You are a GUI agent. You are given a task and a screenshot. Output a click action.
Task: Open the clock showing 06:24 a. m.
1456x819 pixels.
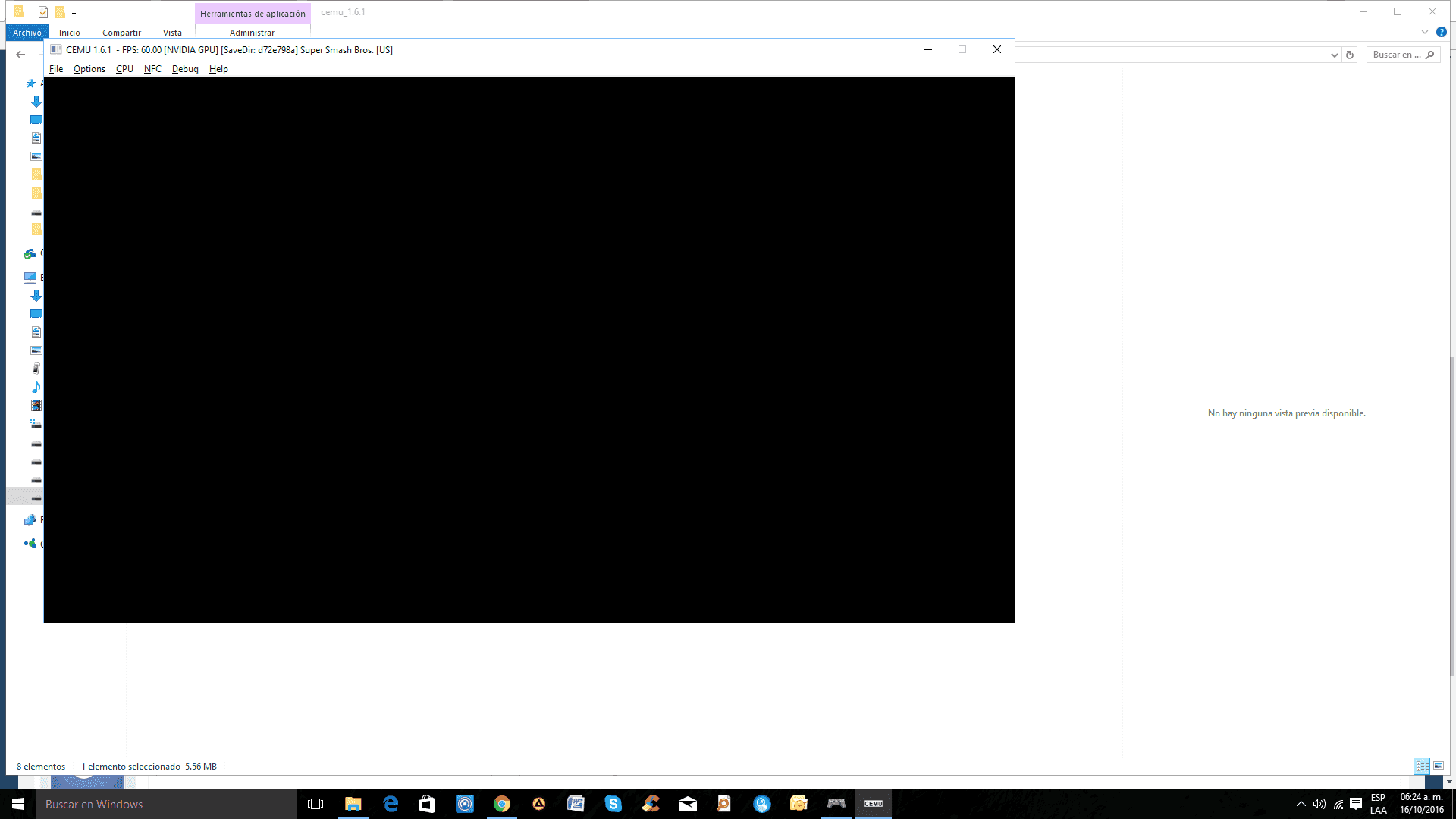pos(1422,804)
